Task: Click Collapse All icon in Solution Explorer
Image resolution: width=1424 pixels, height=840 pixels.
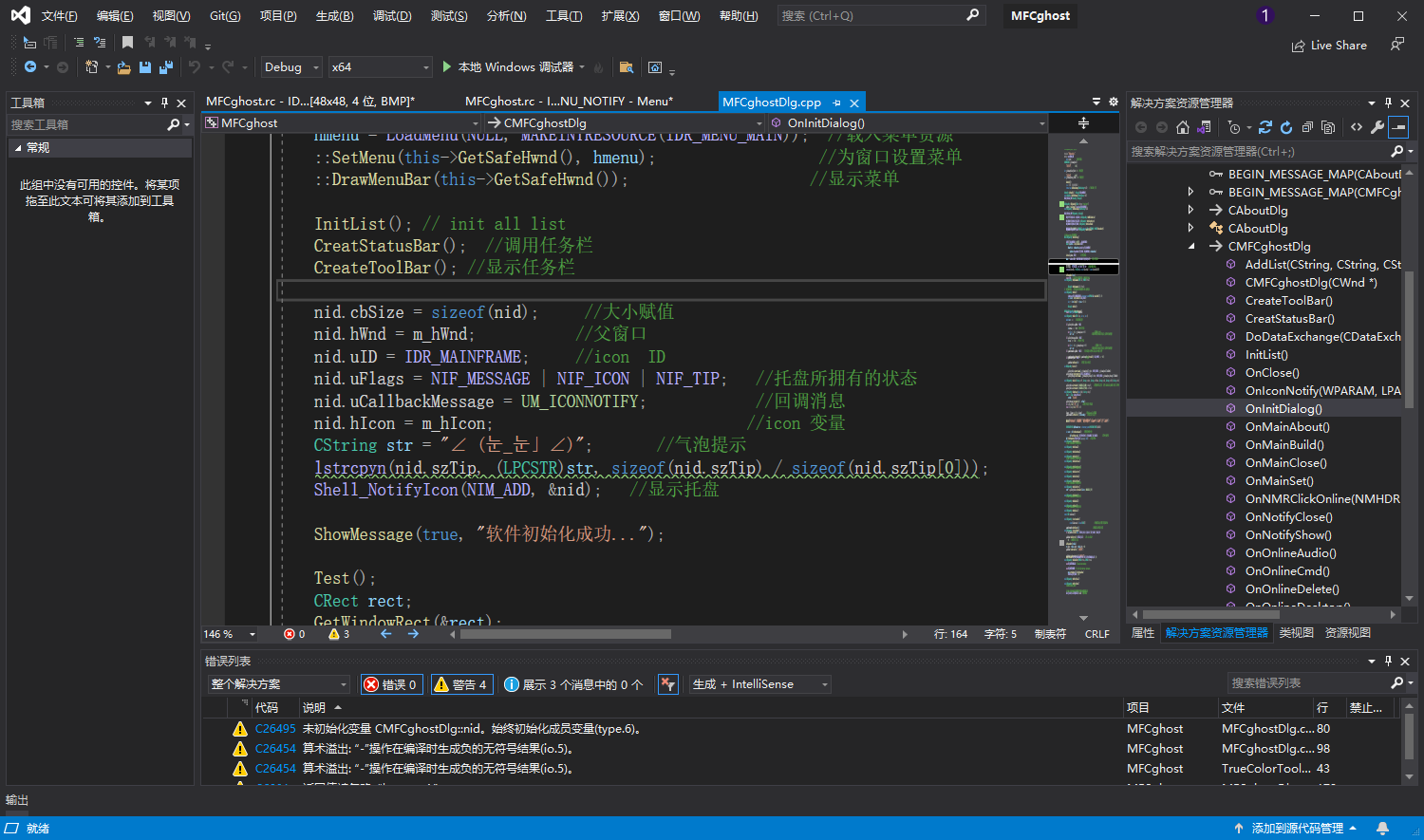Action: tap(1307, 127)
